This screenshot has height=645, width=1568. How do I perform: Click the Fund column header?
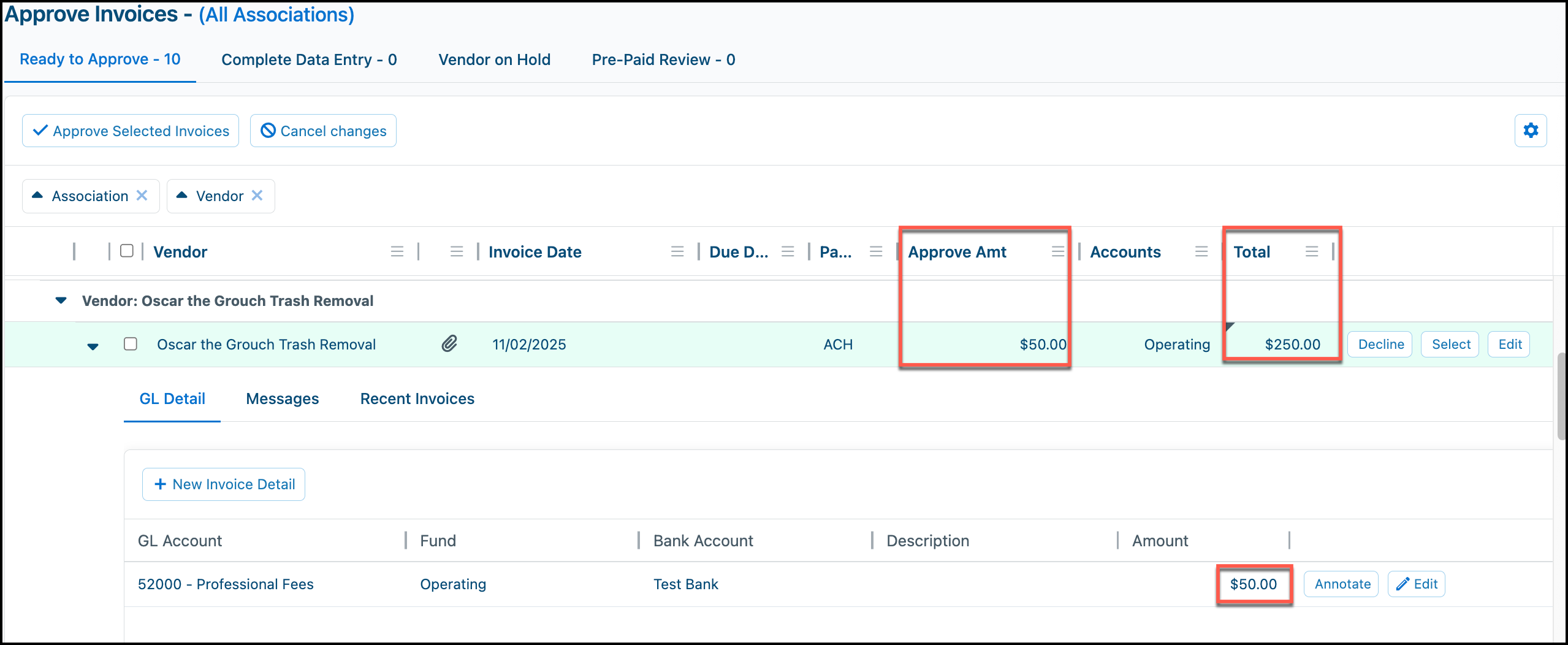(438, 541)
